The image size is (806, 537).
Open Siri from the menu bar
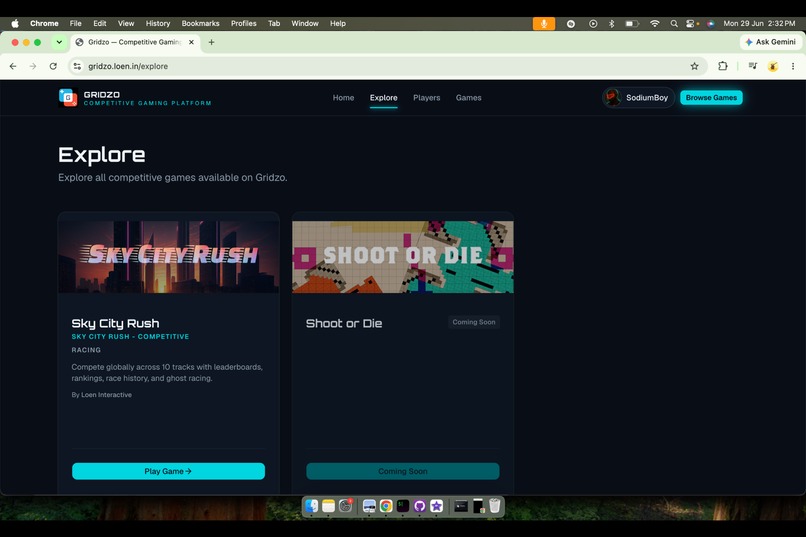pos(710,24)
